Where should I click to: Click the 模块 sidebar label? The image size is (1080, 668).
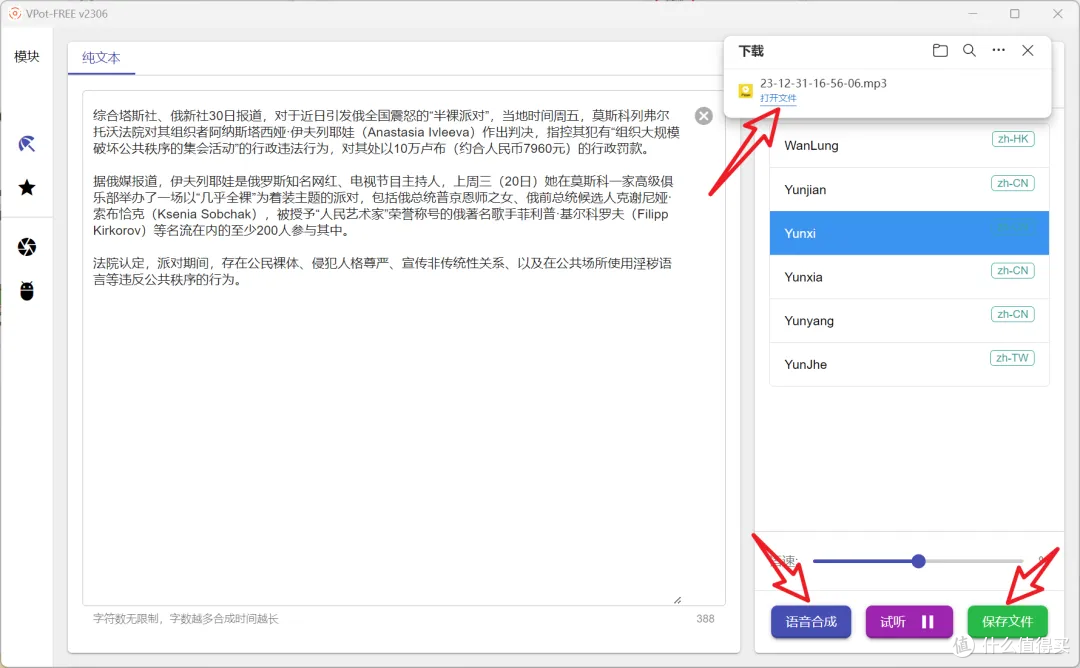pyautogui.click(x=27, y=56)
